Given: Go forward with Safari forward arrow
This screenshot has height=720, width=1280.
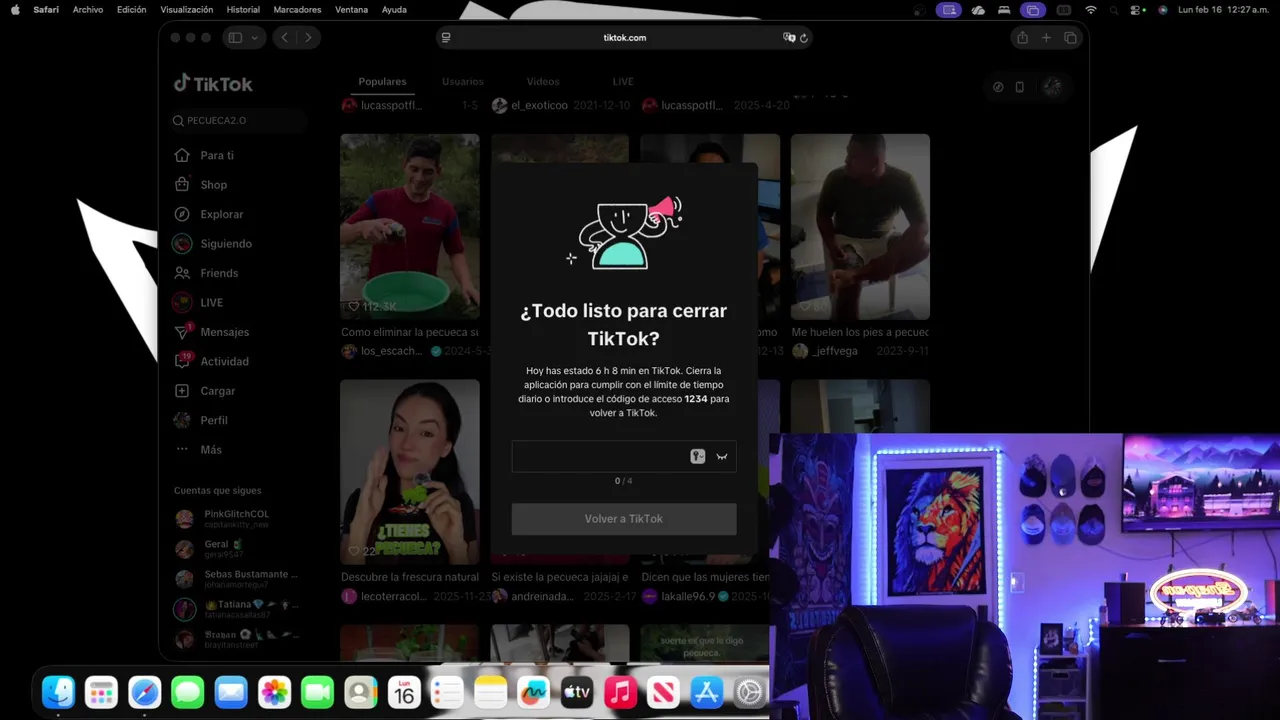Looking at the screenshot, I should click(308, 38).
